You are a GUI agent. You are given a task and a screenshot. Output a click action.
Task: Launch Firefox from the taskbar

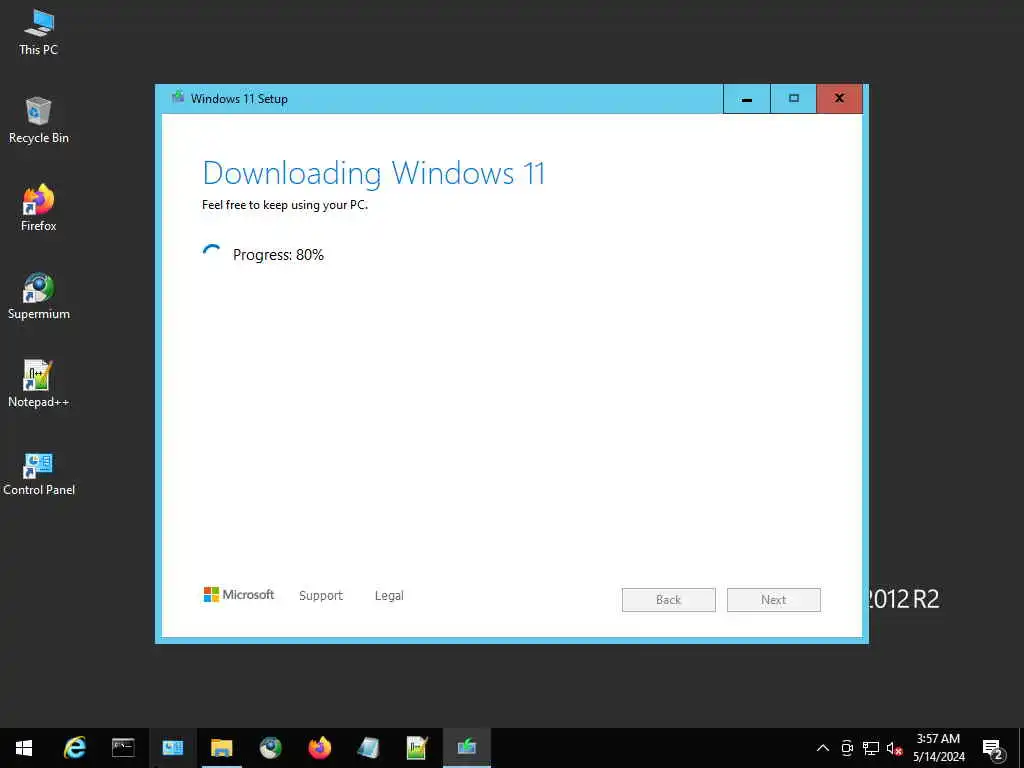tap(320, 748)
